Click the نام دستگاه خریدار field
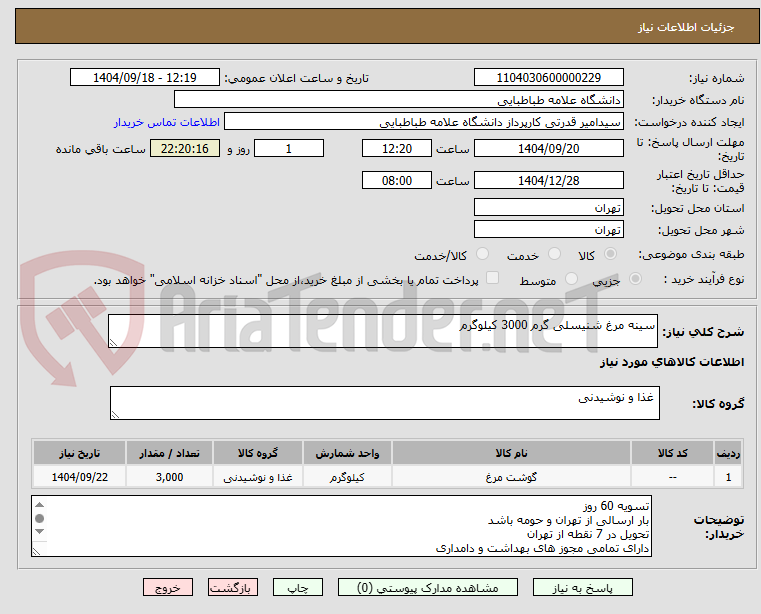Screen dimensions: 761x614 pyautogui.click(x=399, y=100)
